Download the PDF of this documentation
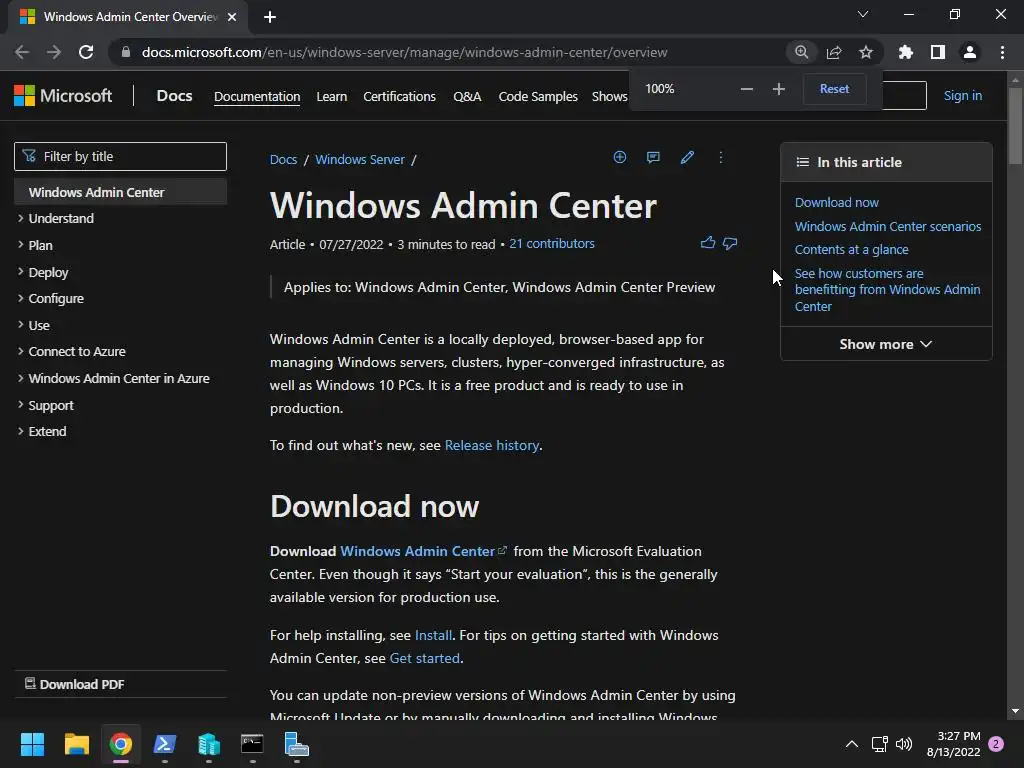 point(74,684)
